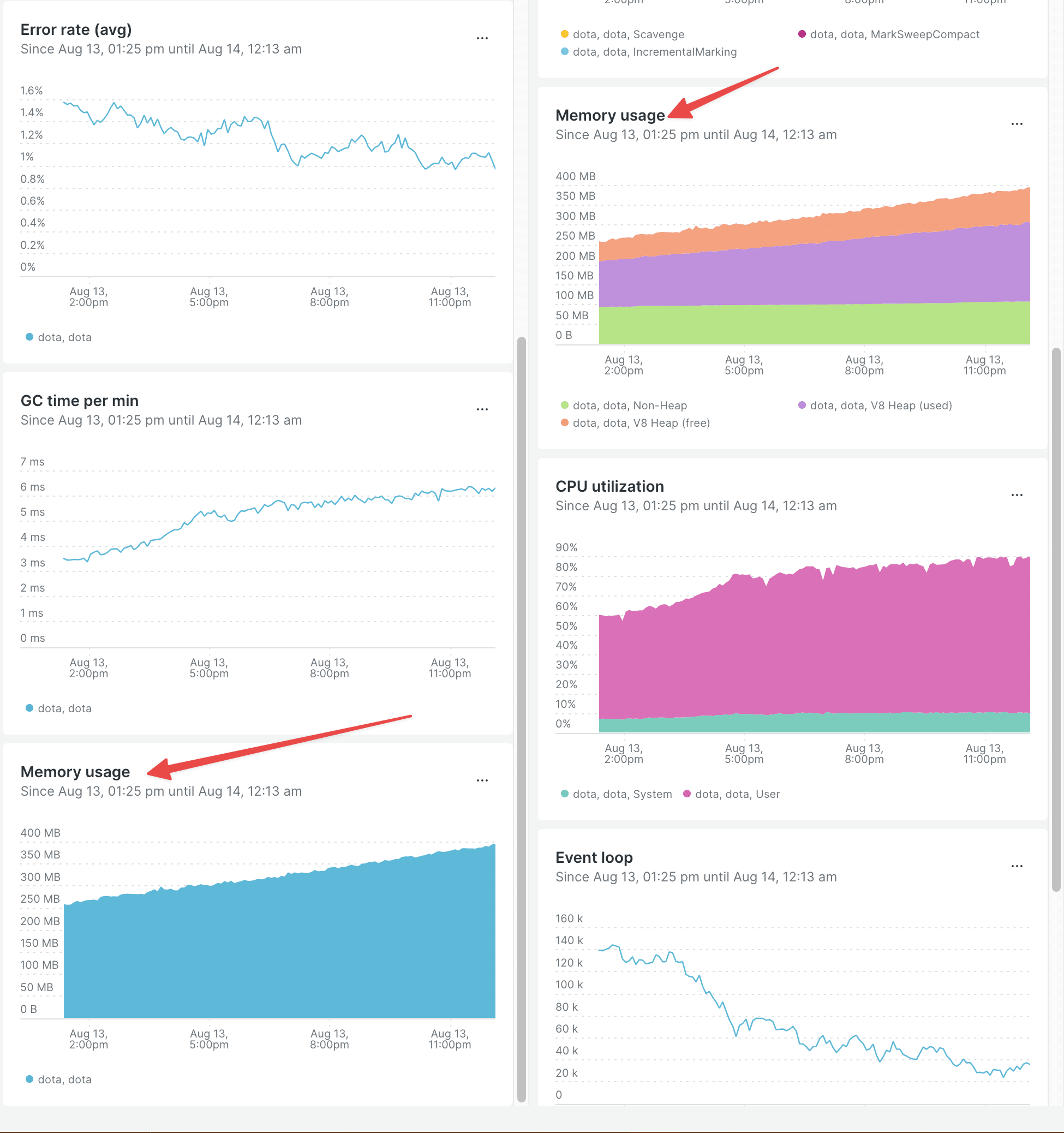This screenshot has width=1064, height=1133.
Task: Open the Event loop chart options menu
Action: (1017, 866)
